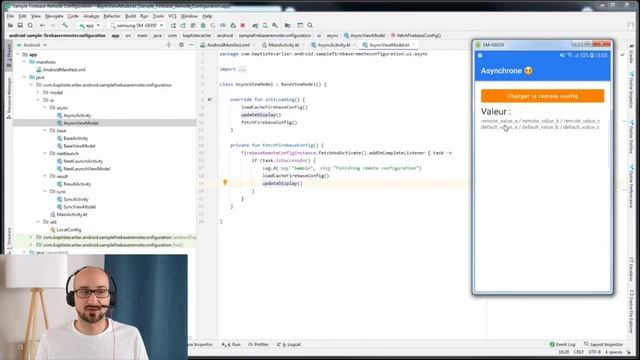Click the UTF-8 encoding status entry

click(594, 352)
